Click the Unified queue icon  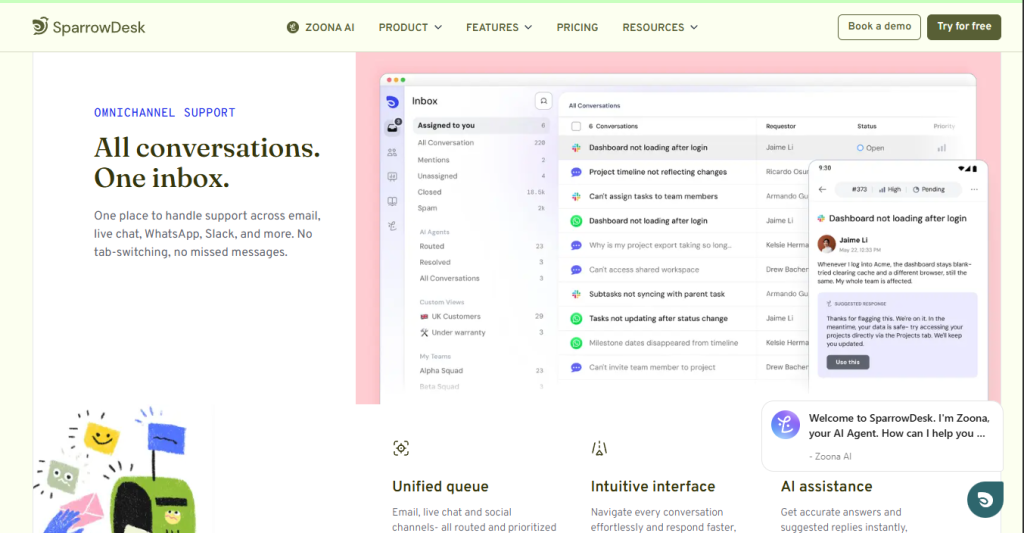click(401, 448)
